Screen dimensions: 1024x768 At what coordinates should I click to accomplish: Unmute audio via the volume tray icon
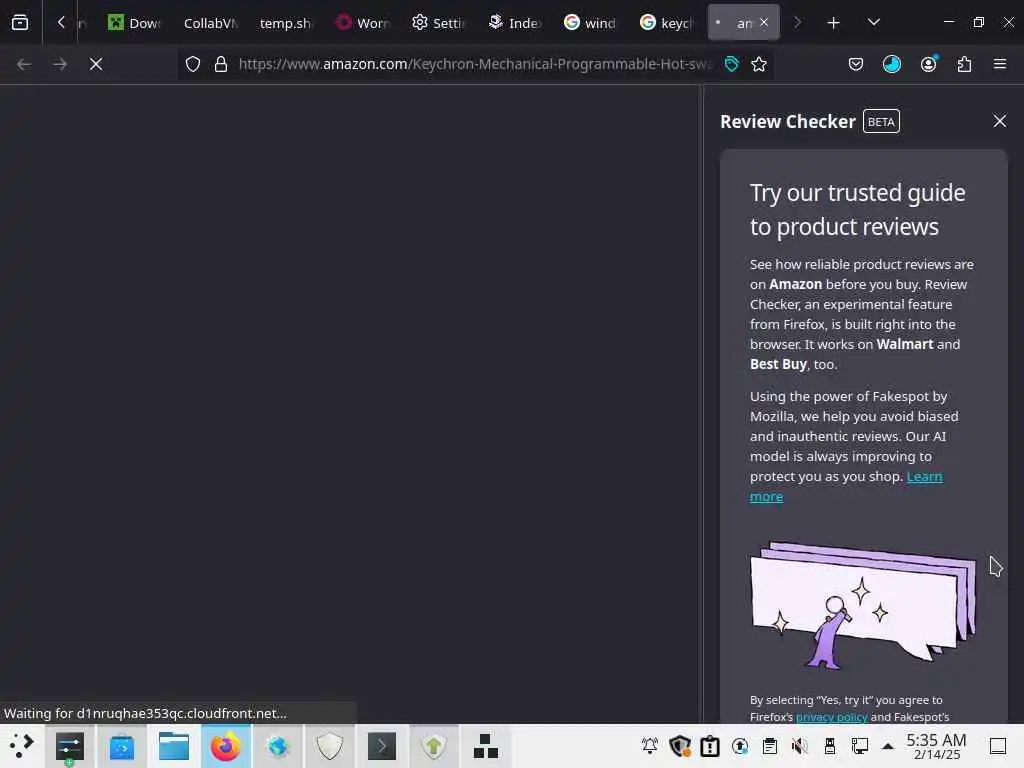click(x=800, y=746)
